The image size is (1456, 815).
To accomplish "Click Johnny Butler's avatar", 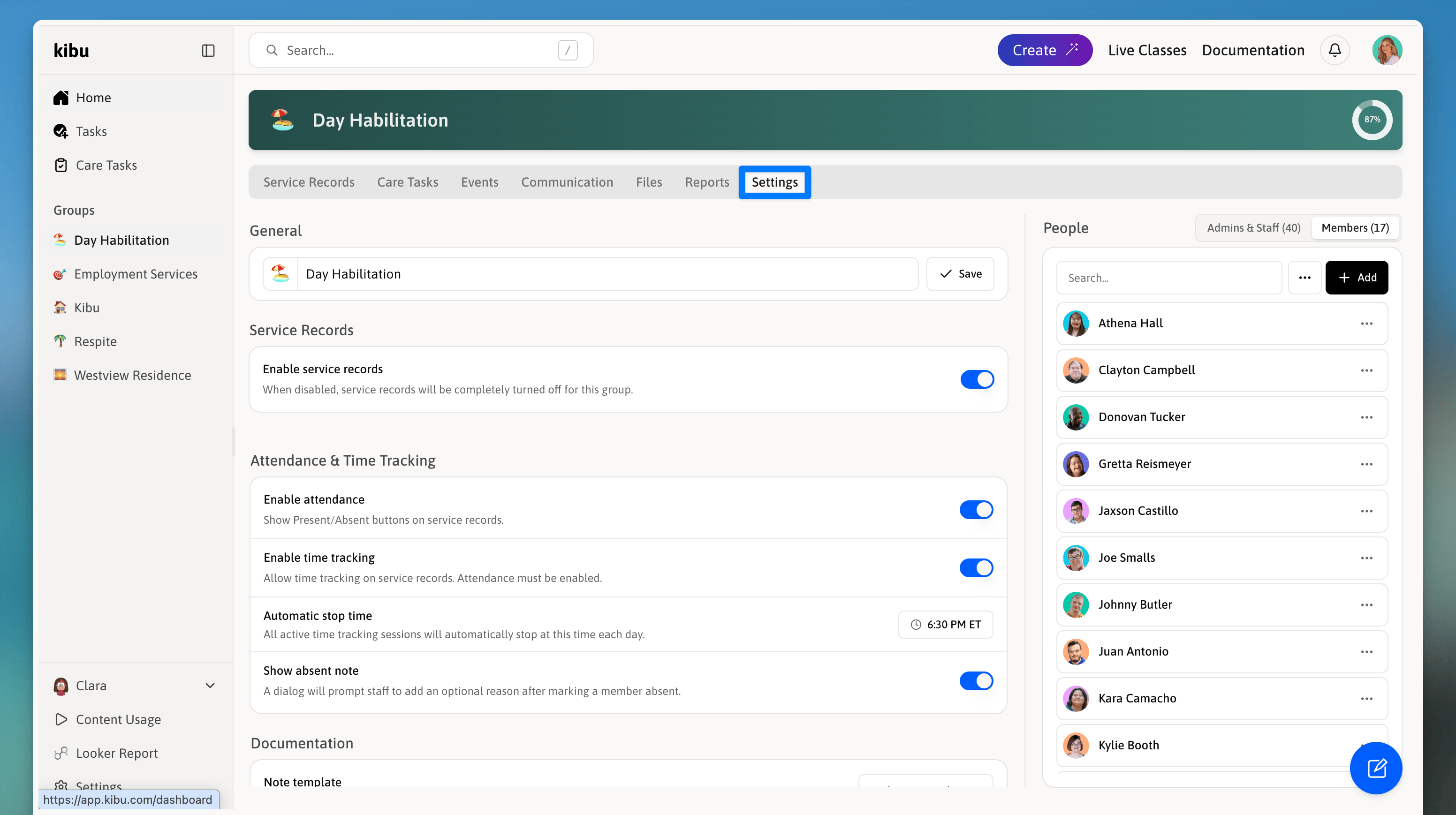I will (1076, 605).
